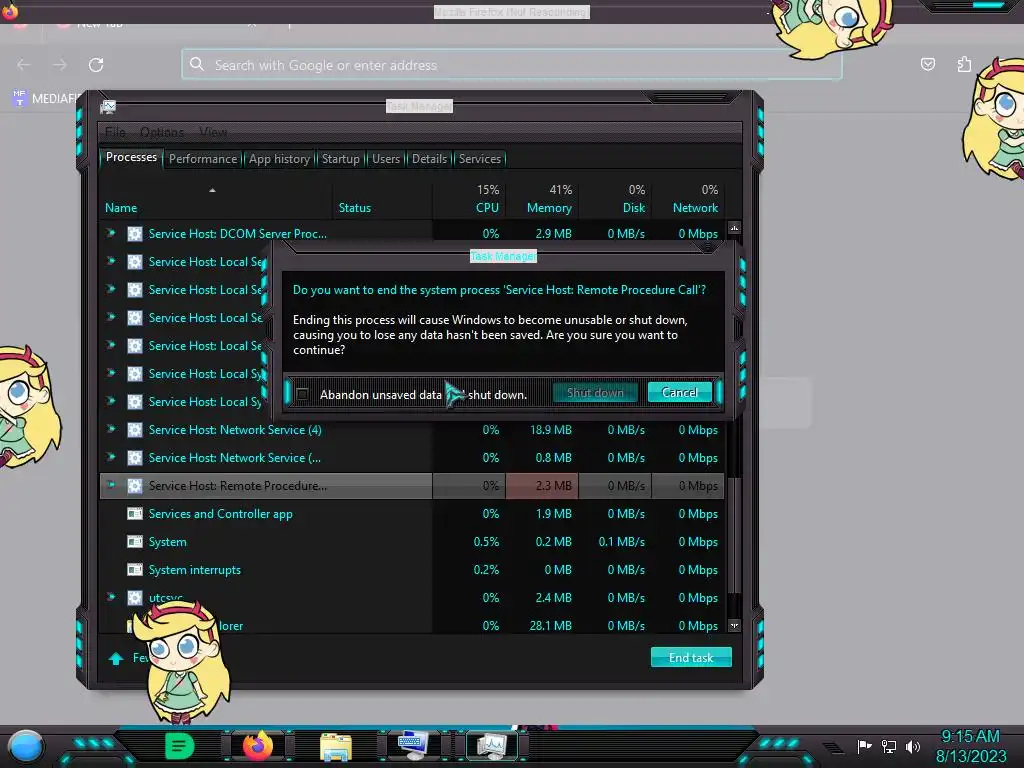Click the Fewer details up arrow
The width and height of the screenshot is (1024, 768).
pos(116,658)
